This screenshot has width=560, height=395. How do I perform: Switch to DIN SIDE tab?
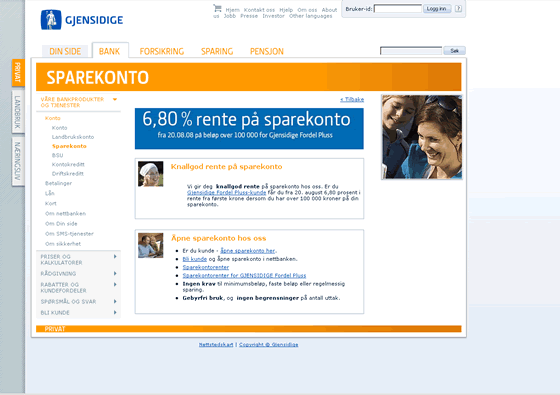pyautogui.click(x=65, y=51)
